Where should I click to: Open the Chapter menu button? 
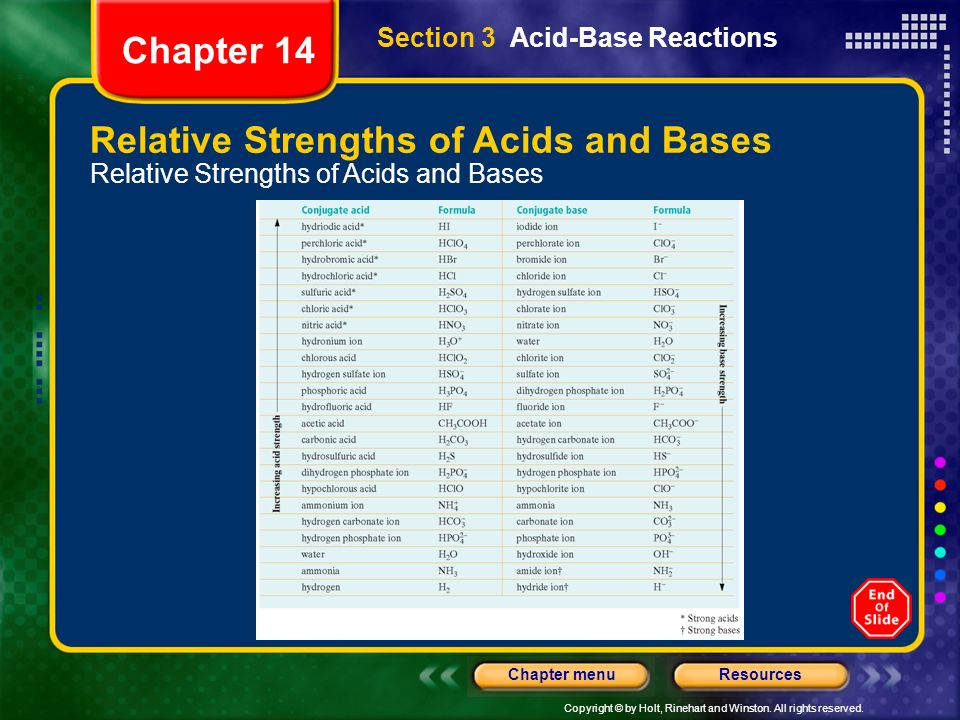561,675
